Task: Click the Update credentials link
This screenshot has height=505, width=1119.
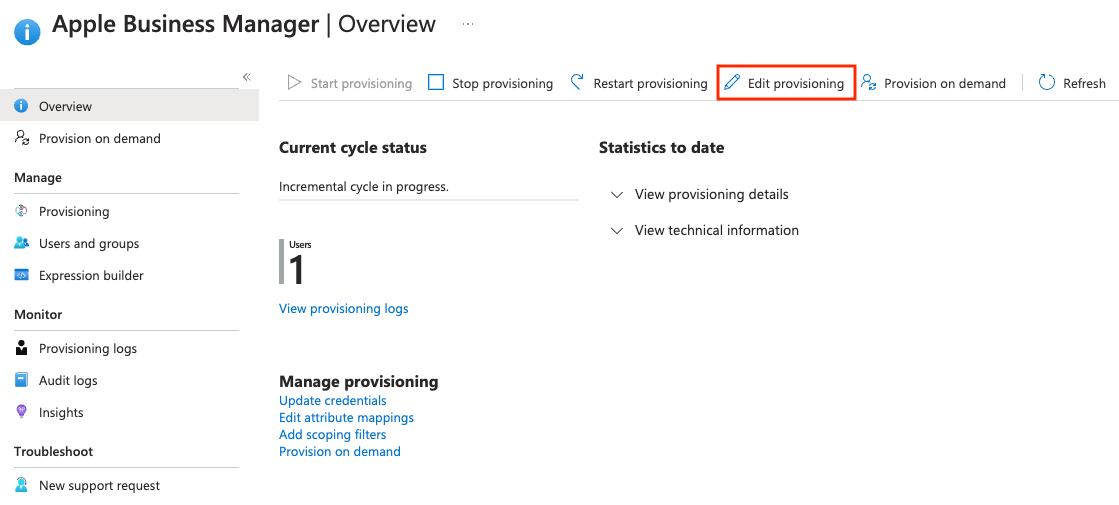Action: click(332, 400)
